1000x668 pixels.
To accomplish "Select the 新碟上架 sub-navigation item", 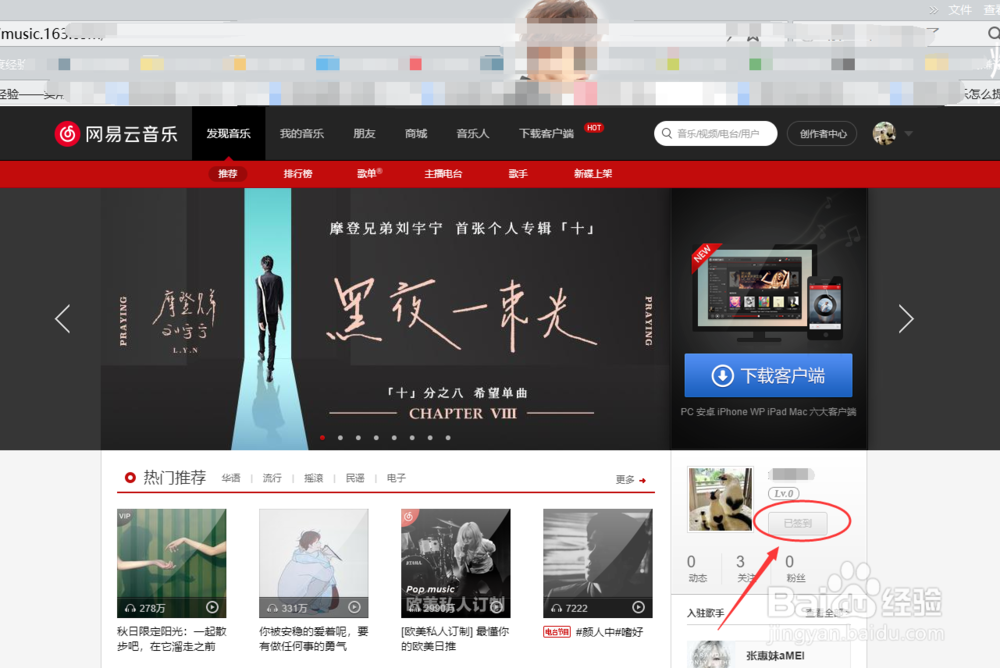I will coord(592,174).
